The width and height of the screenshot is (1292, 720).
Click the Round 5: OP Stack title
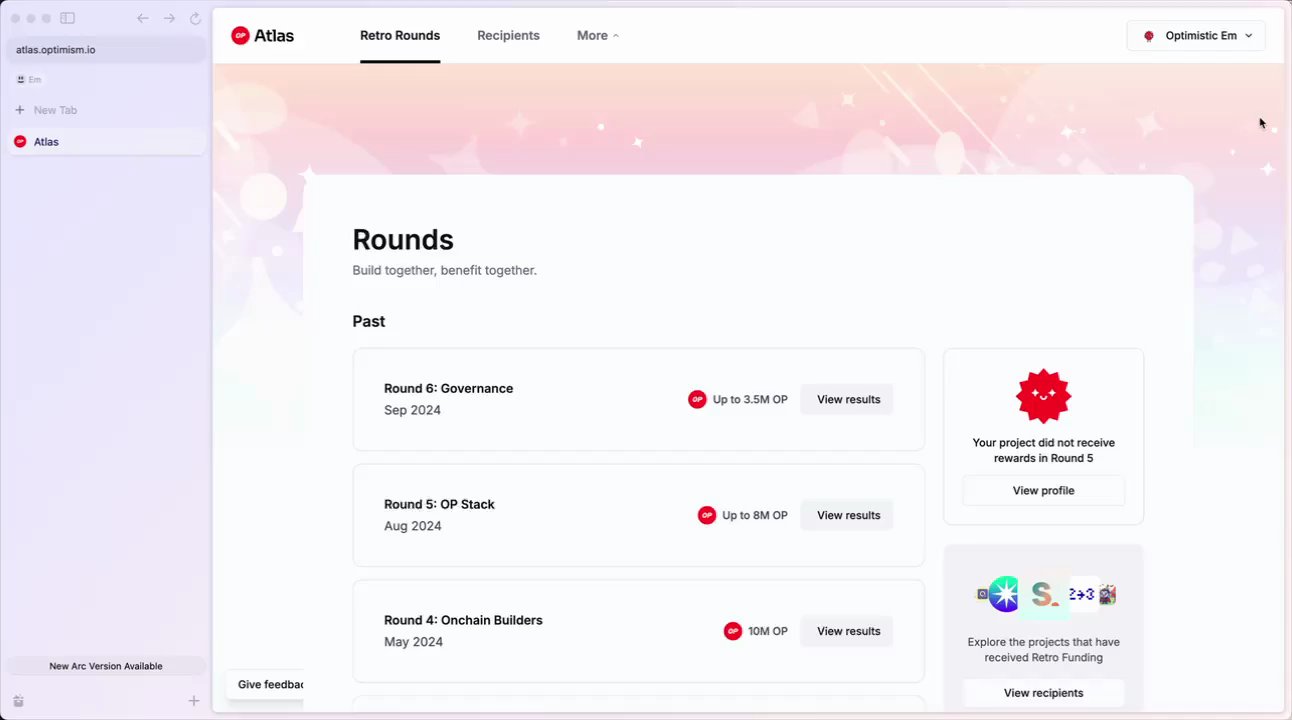tap(439, 504)
